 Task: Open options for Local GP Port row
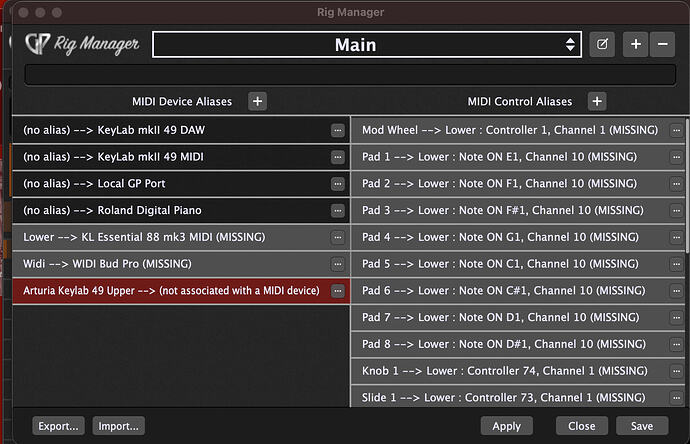click(338, 184)
